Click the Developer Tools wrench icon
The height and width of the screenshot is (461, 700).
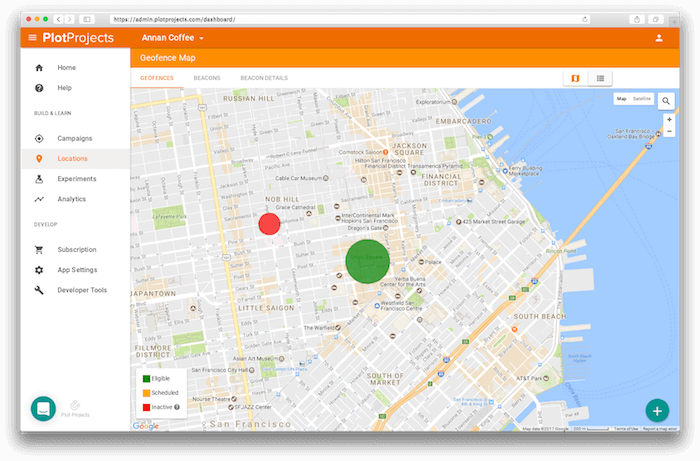[39, 290]
